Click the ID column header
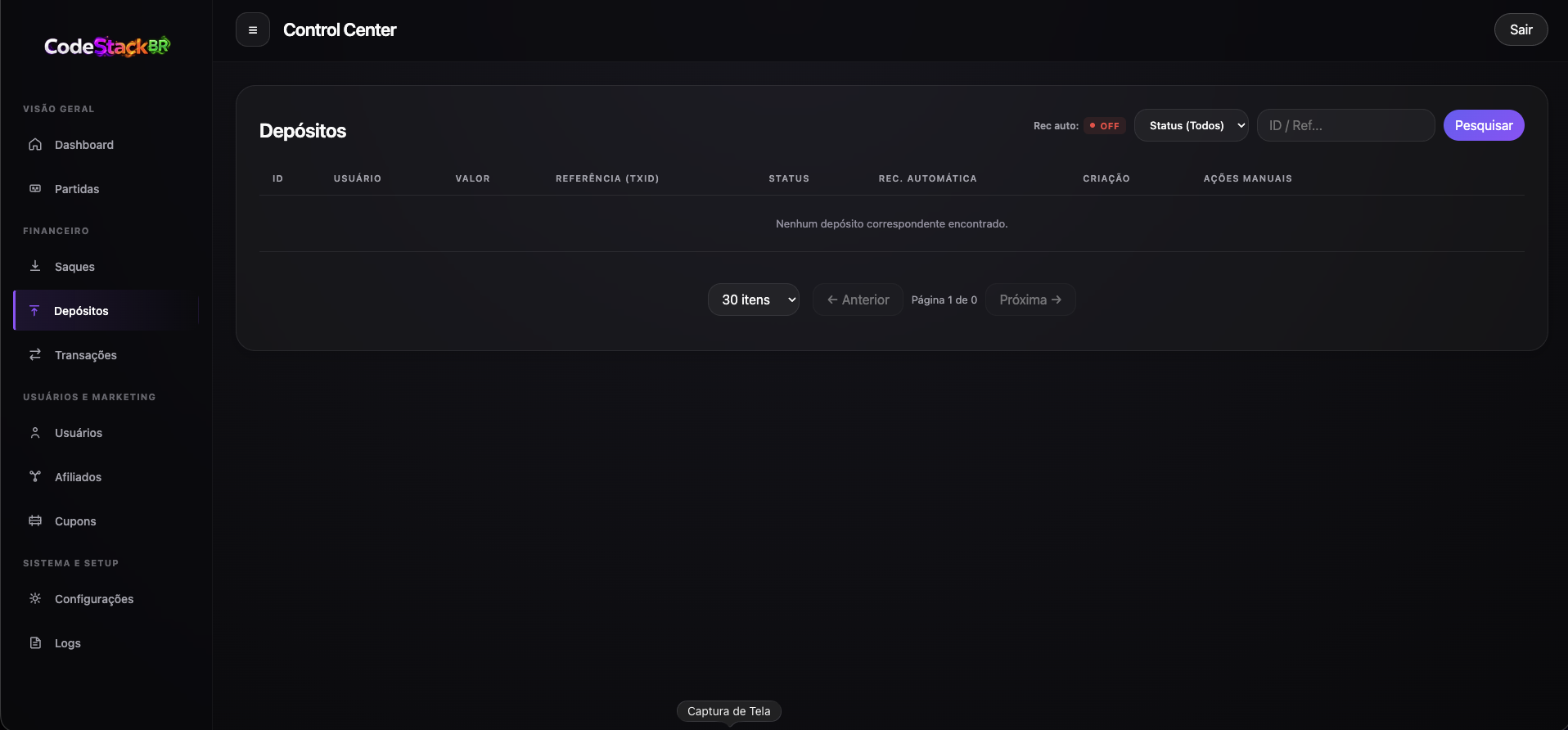 click(x=278, y=178)
